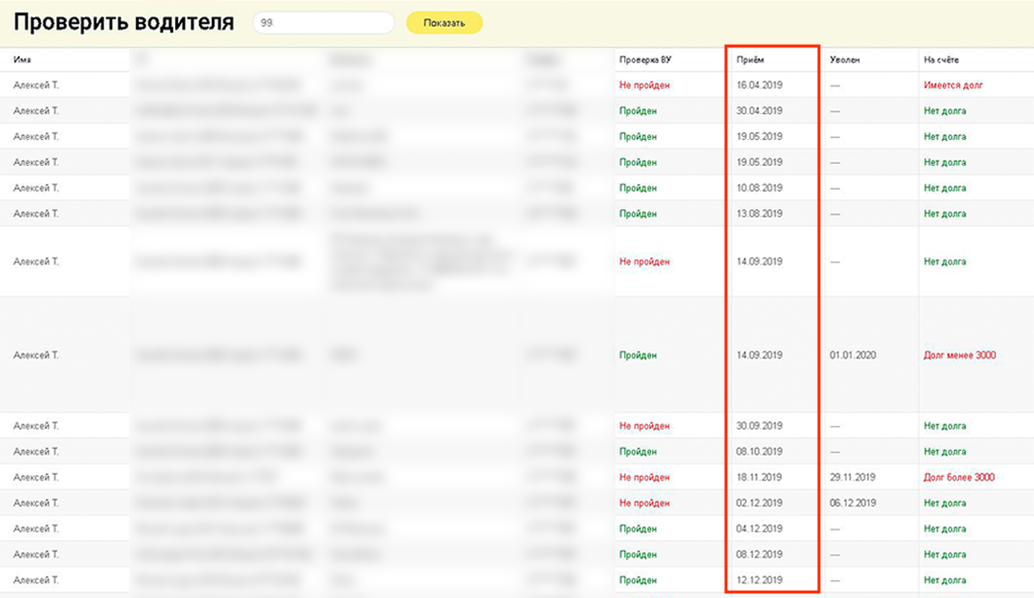1034x598 pixels.
Task: Click hire date 08.10.2019
Action: pos(759,452)
